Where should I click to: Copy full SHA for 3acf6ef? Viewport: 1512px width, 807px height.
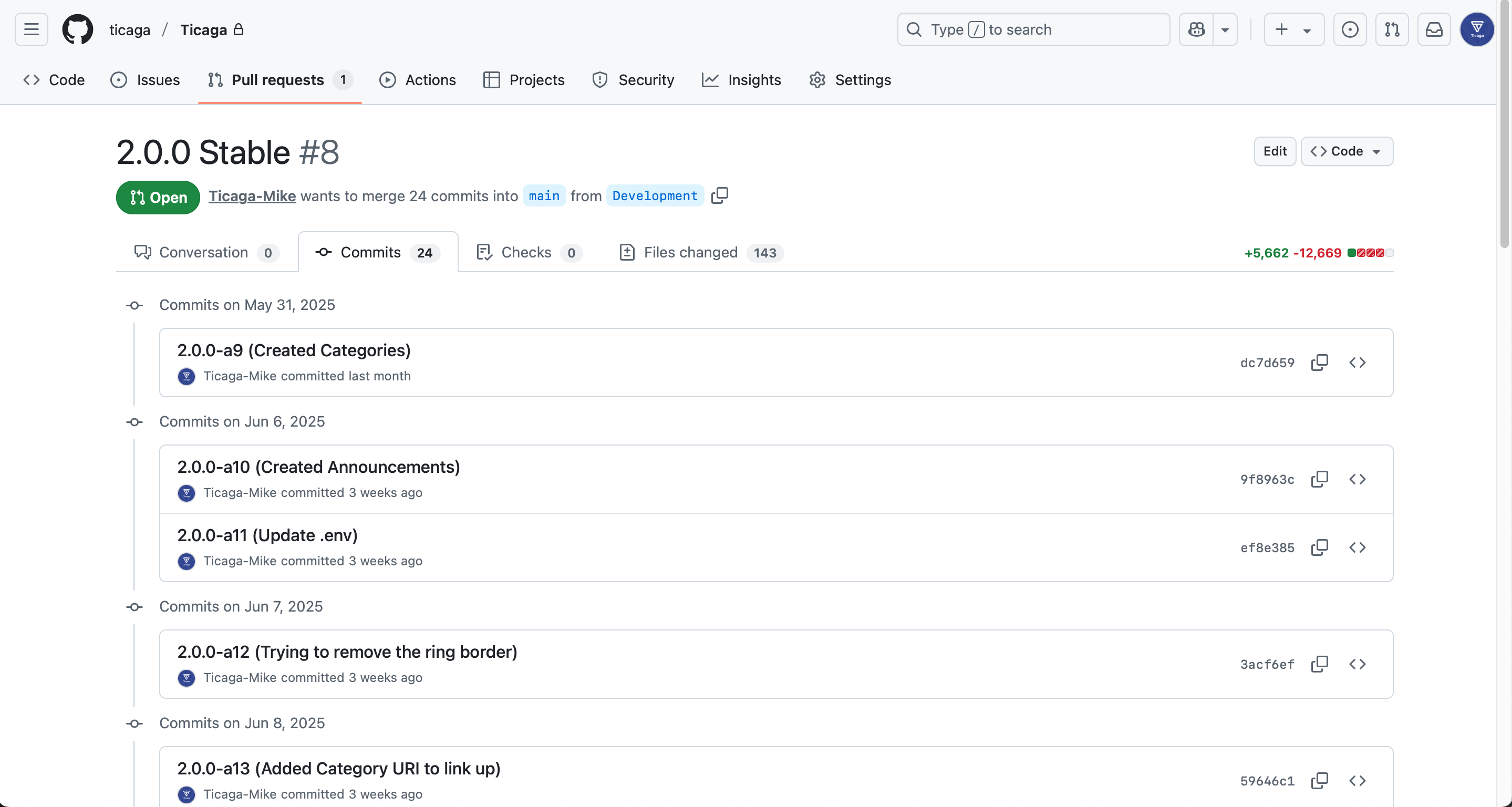(1320, 665)
